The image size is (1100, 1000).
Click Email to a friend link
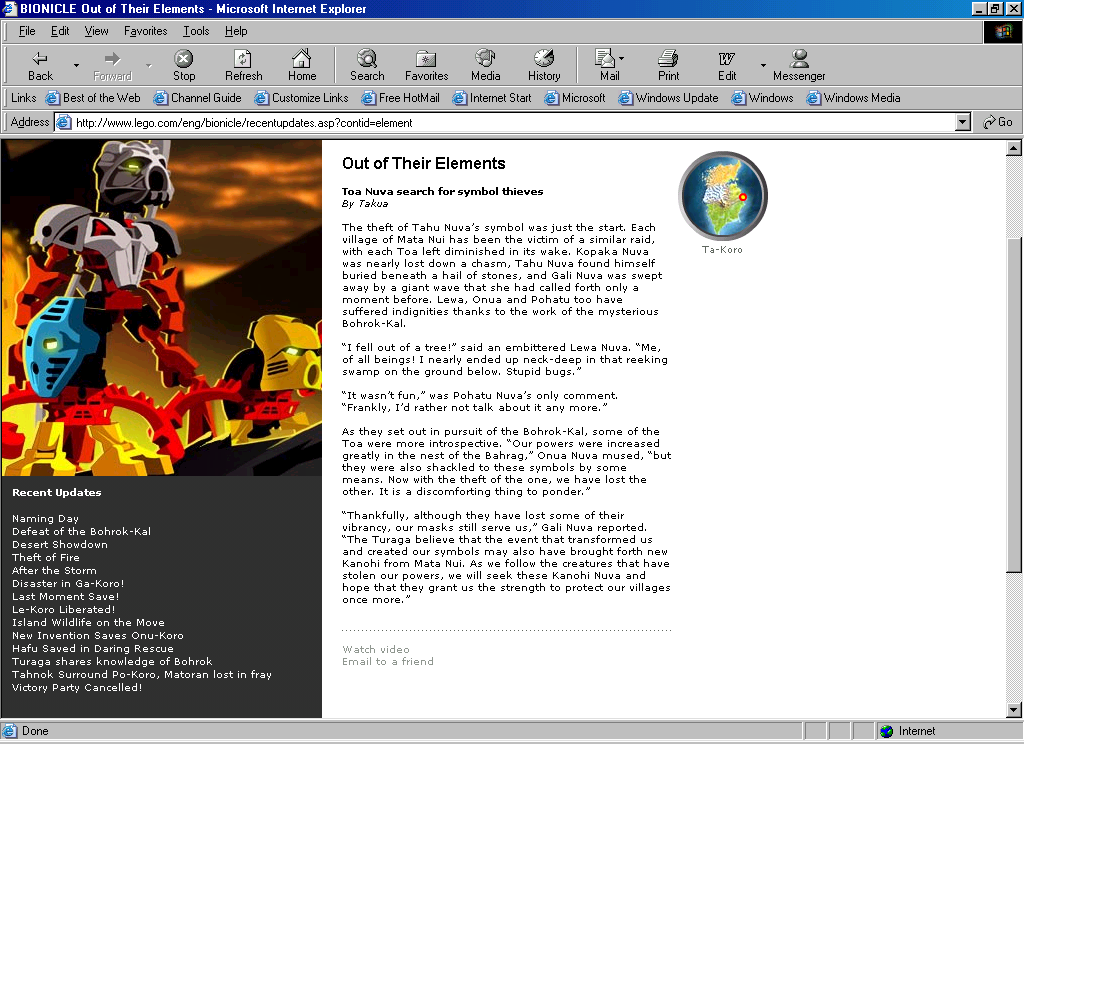(x=388, y=661)
